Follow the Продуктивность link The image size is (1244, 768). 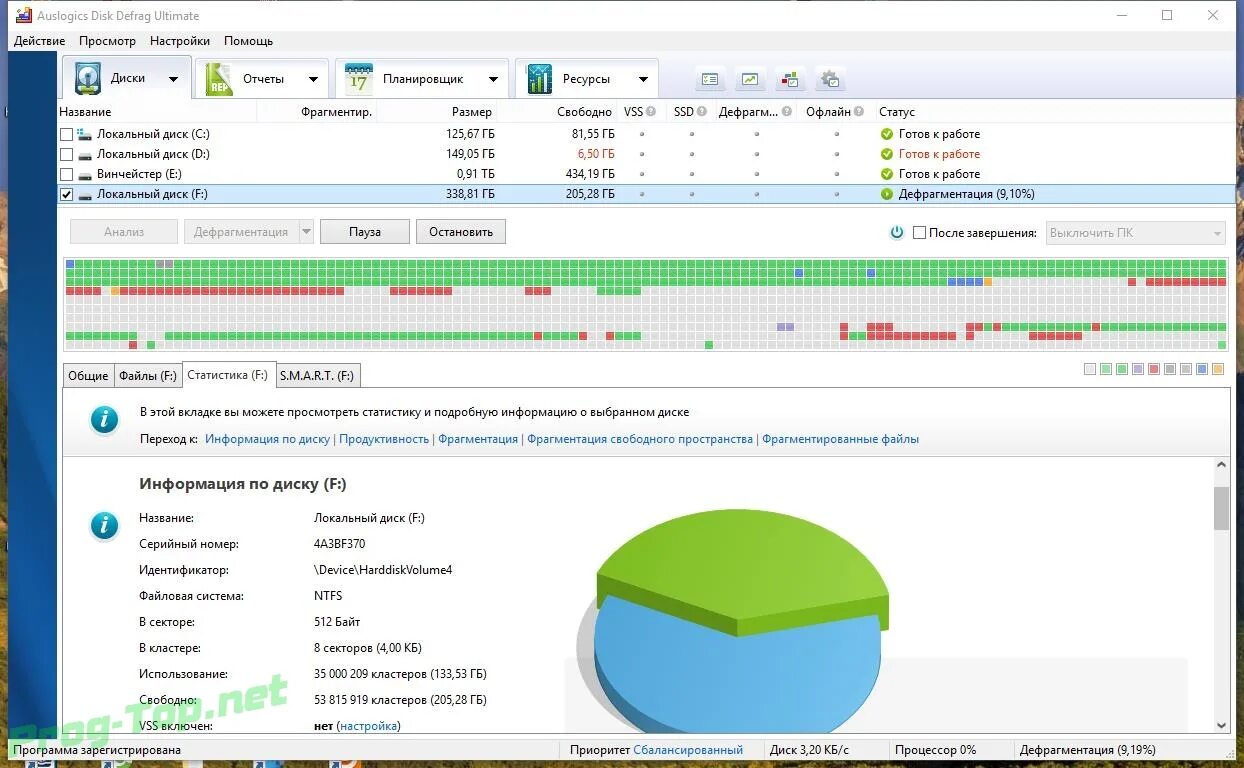coord(384,439)
